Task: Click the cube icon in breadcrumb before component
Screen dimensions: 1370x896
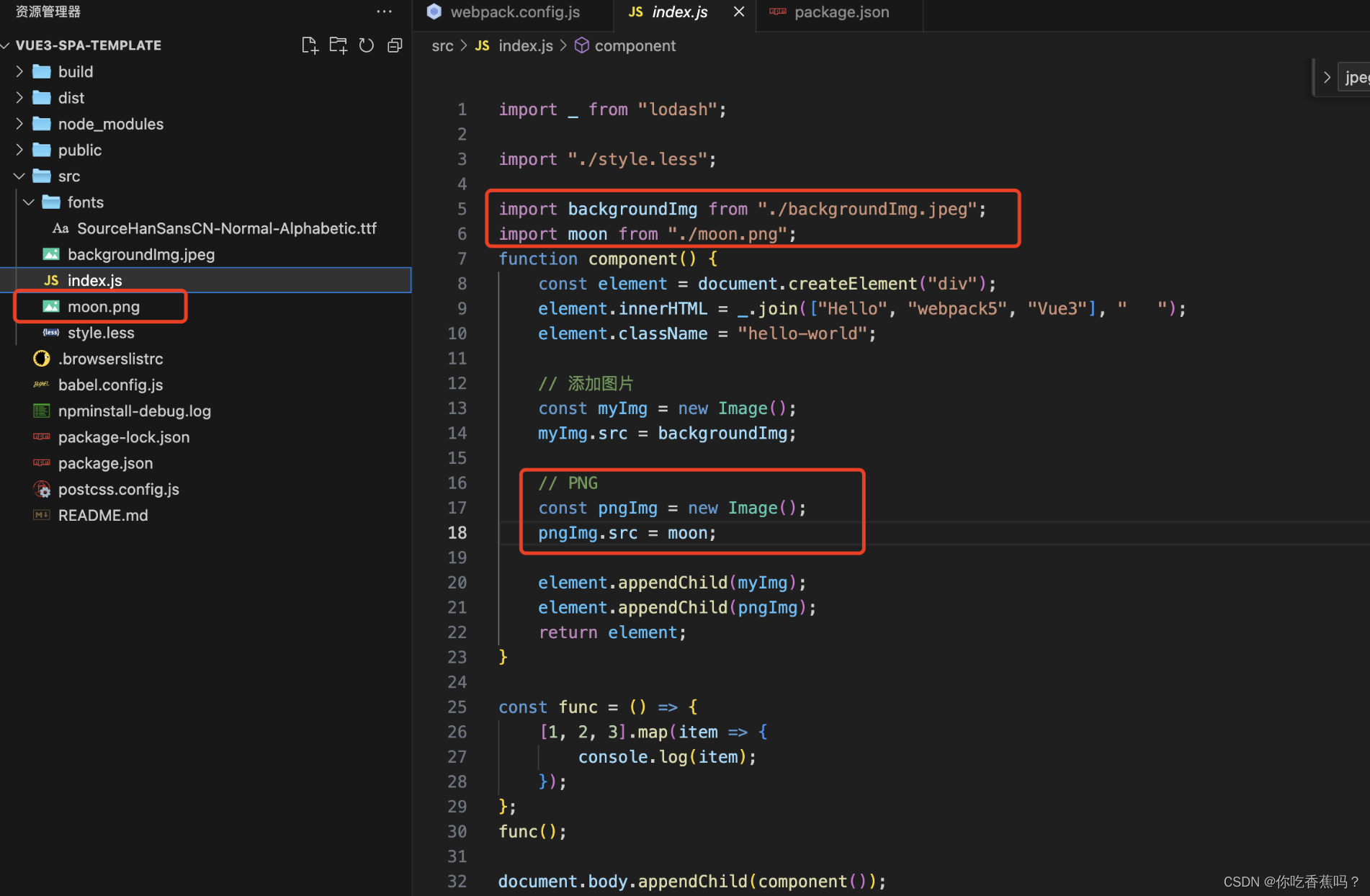Action: (x=582, y=45)
